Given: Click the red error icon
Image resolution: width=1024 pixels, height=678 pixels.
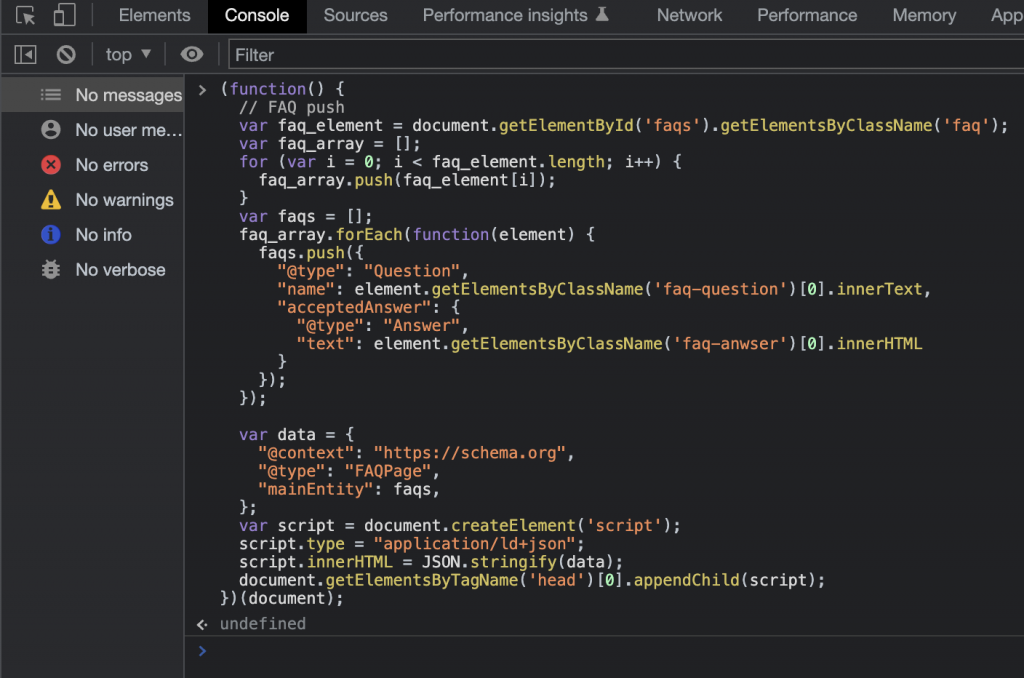Looking at the screenshot, I should 51,165.
